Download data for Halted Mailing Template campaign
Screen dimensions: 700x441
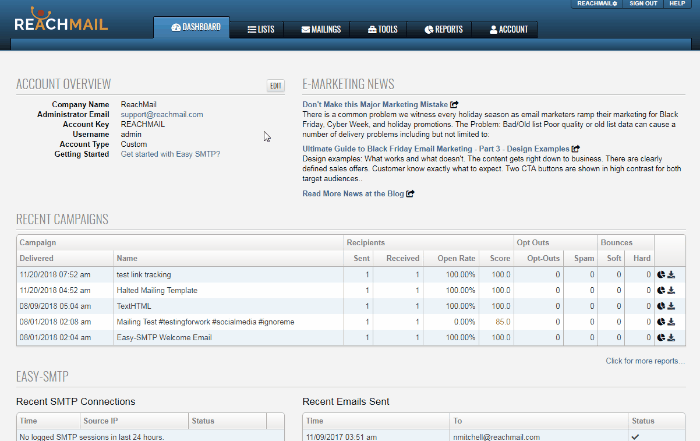(672, 290)
